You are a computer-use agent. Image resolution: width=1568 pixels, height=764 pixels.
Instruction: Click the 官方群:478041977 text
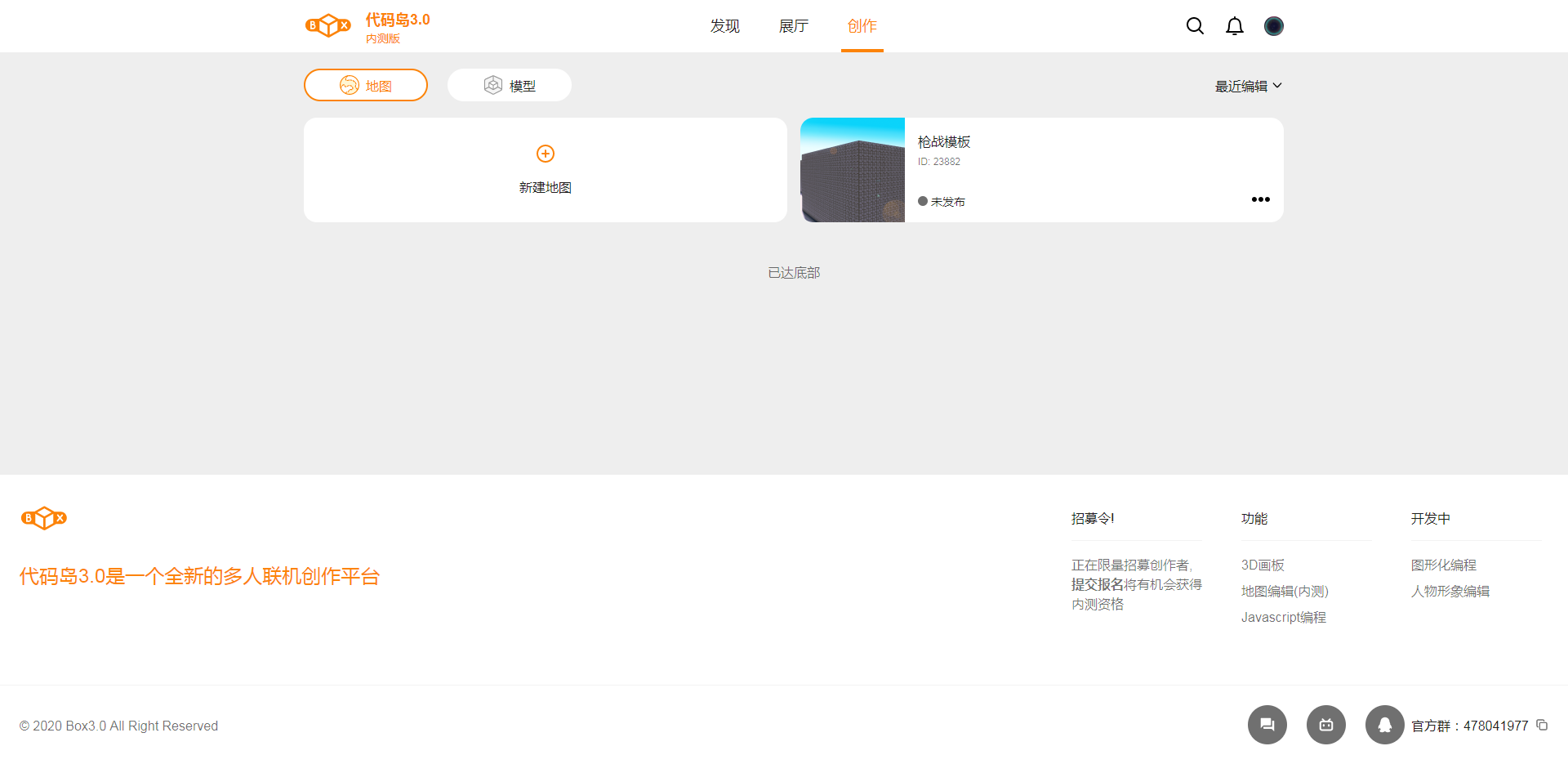1470,726
